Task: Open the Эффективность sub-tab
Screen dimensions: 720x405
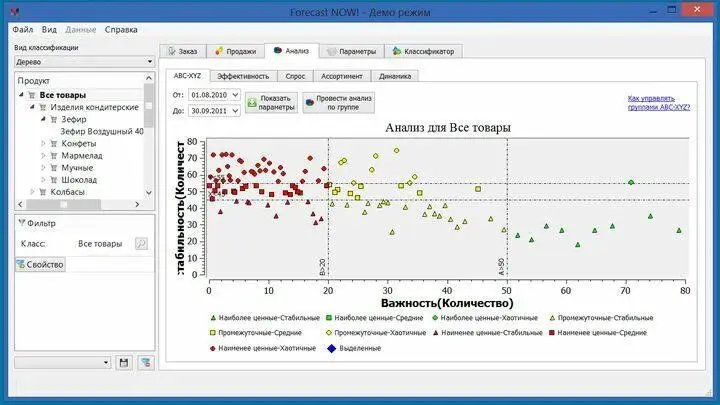Action: click(x=243, y=76)
